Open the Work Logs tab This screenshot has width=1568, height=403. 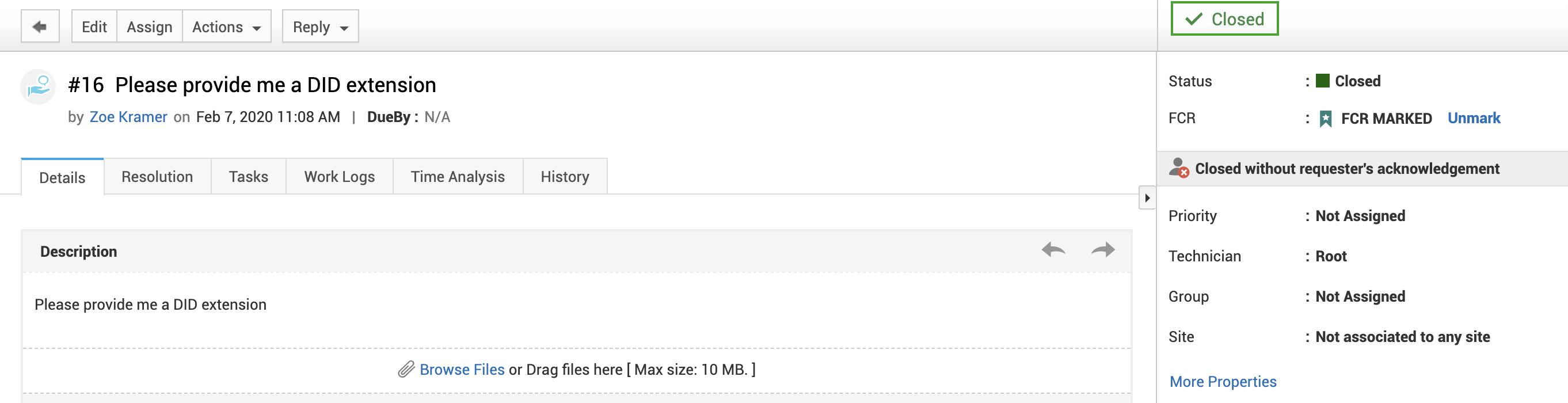tap(339, 177)
